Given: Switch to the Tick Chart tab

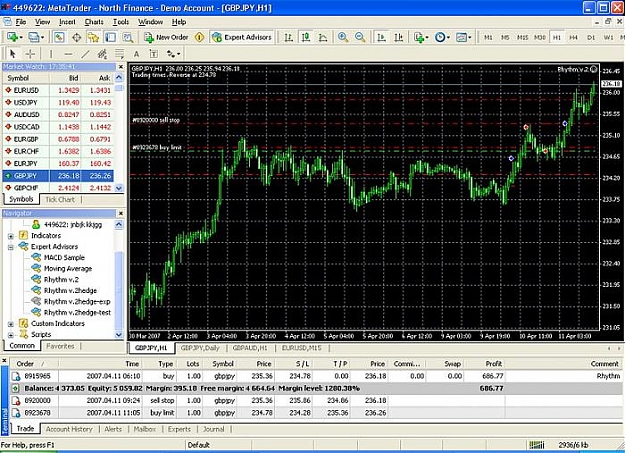Looking at the screenshot, I should [60, 199].
